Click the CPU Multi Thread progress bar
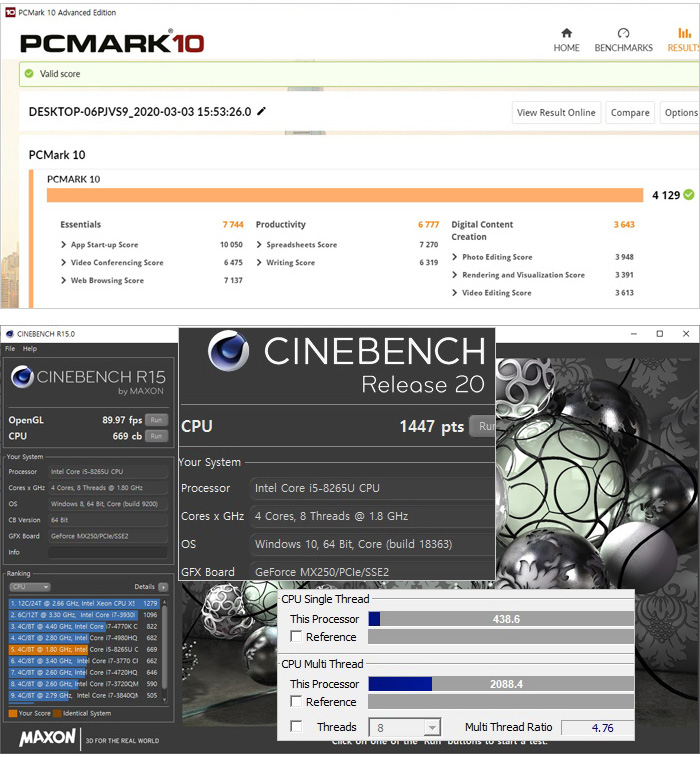 point(501,684)
